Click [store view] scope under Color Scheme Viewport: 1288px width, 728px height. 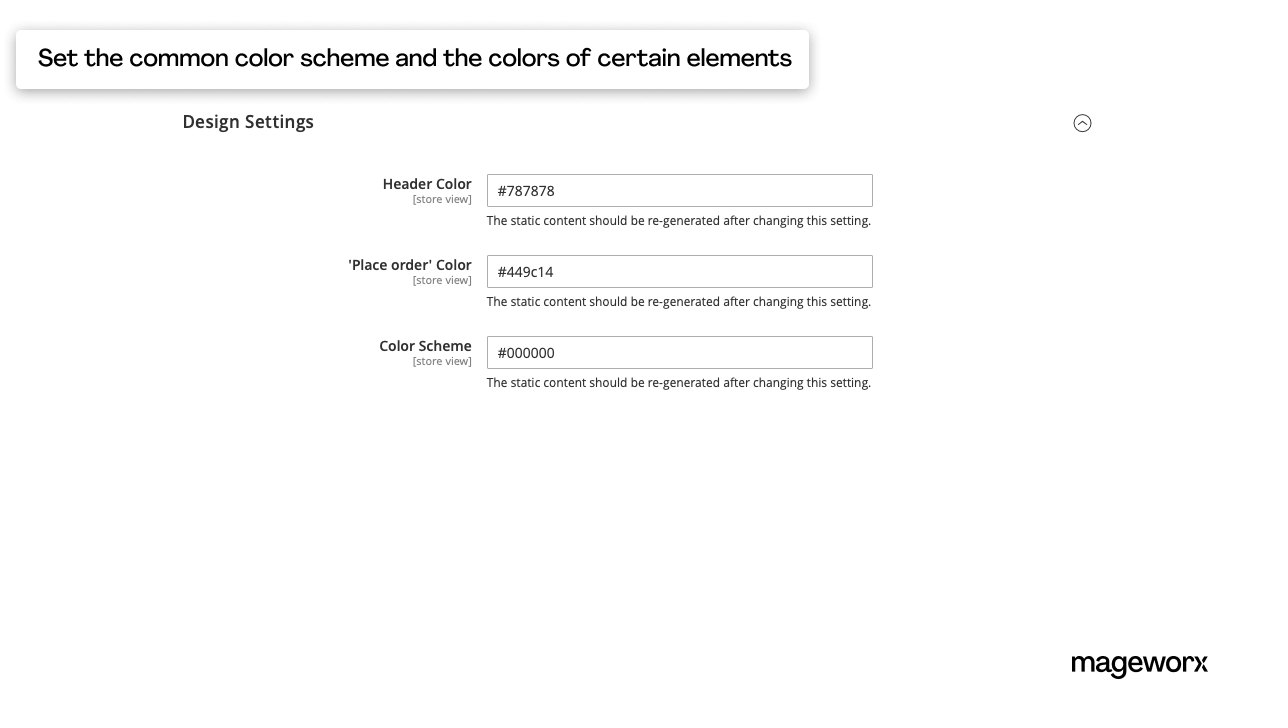[x=442, y=361]
